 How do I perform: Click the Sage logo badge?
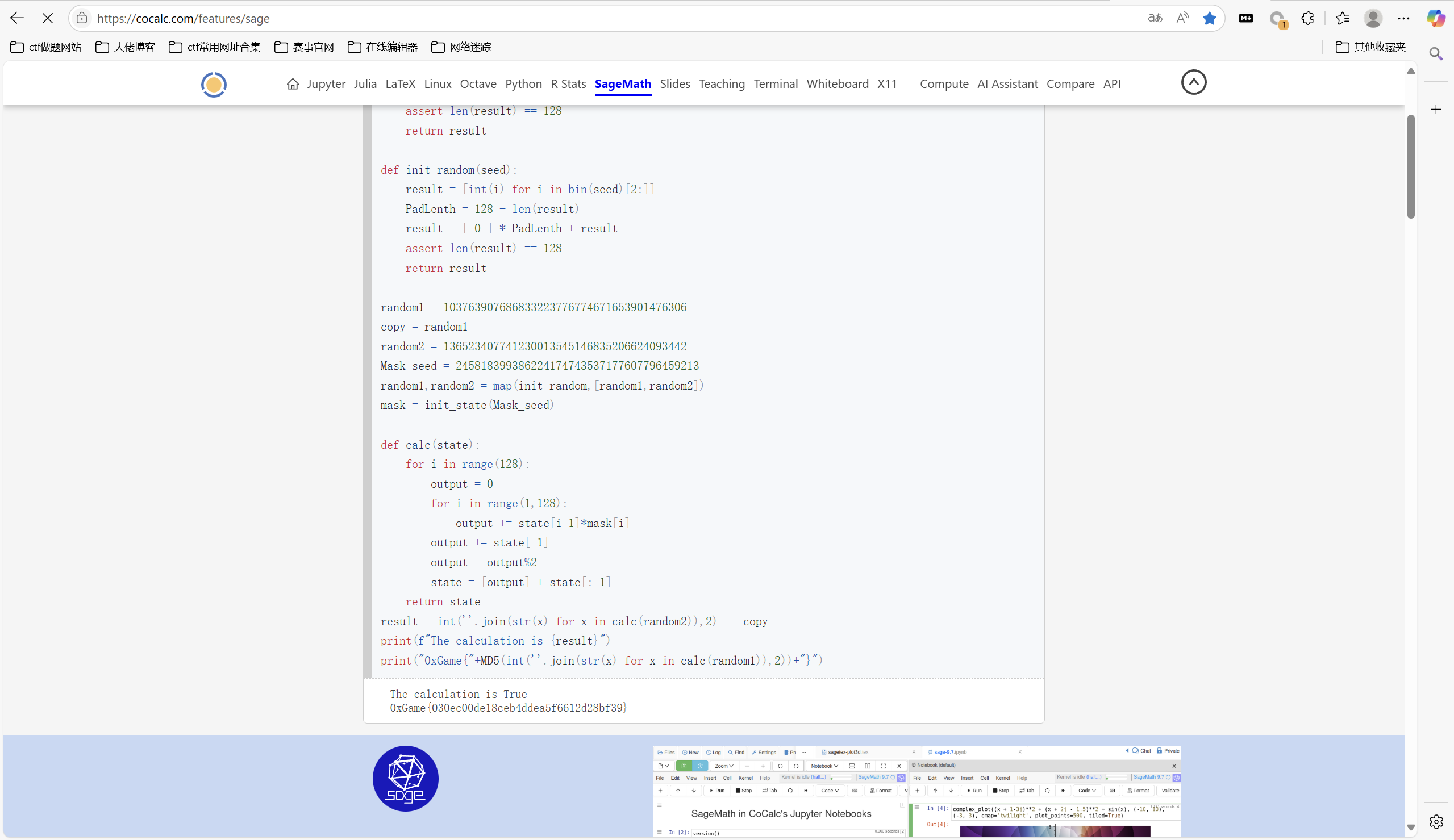405,778
